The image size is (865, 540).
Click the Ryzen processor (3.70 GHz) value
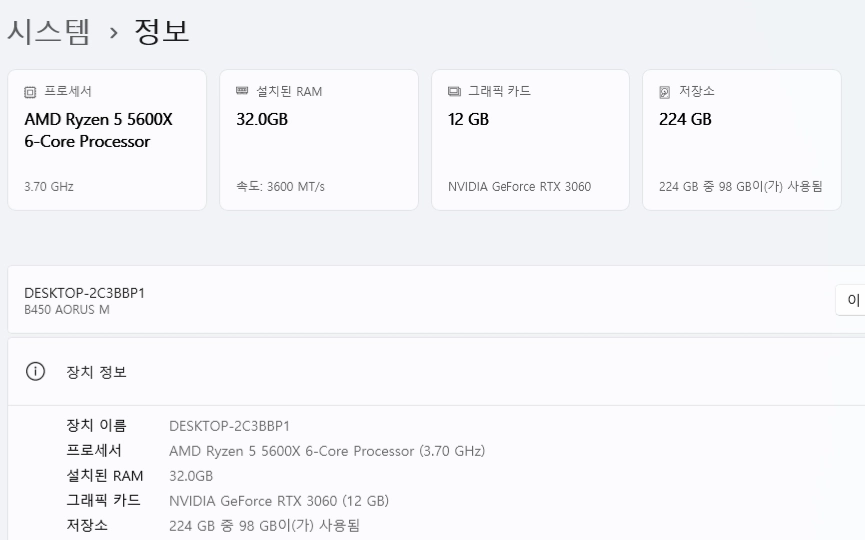327,451
